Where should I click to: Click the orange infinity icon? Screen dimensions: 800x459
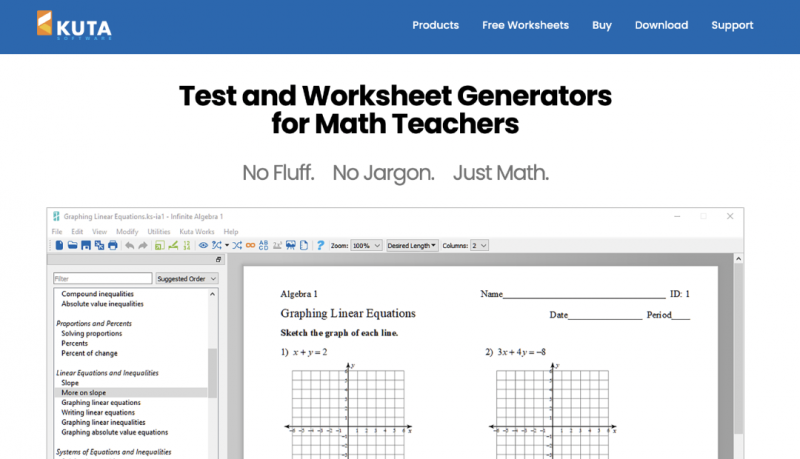pos(251,245)
